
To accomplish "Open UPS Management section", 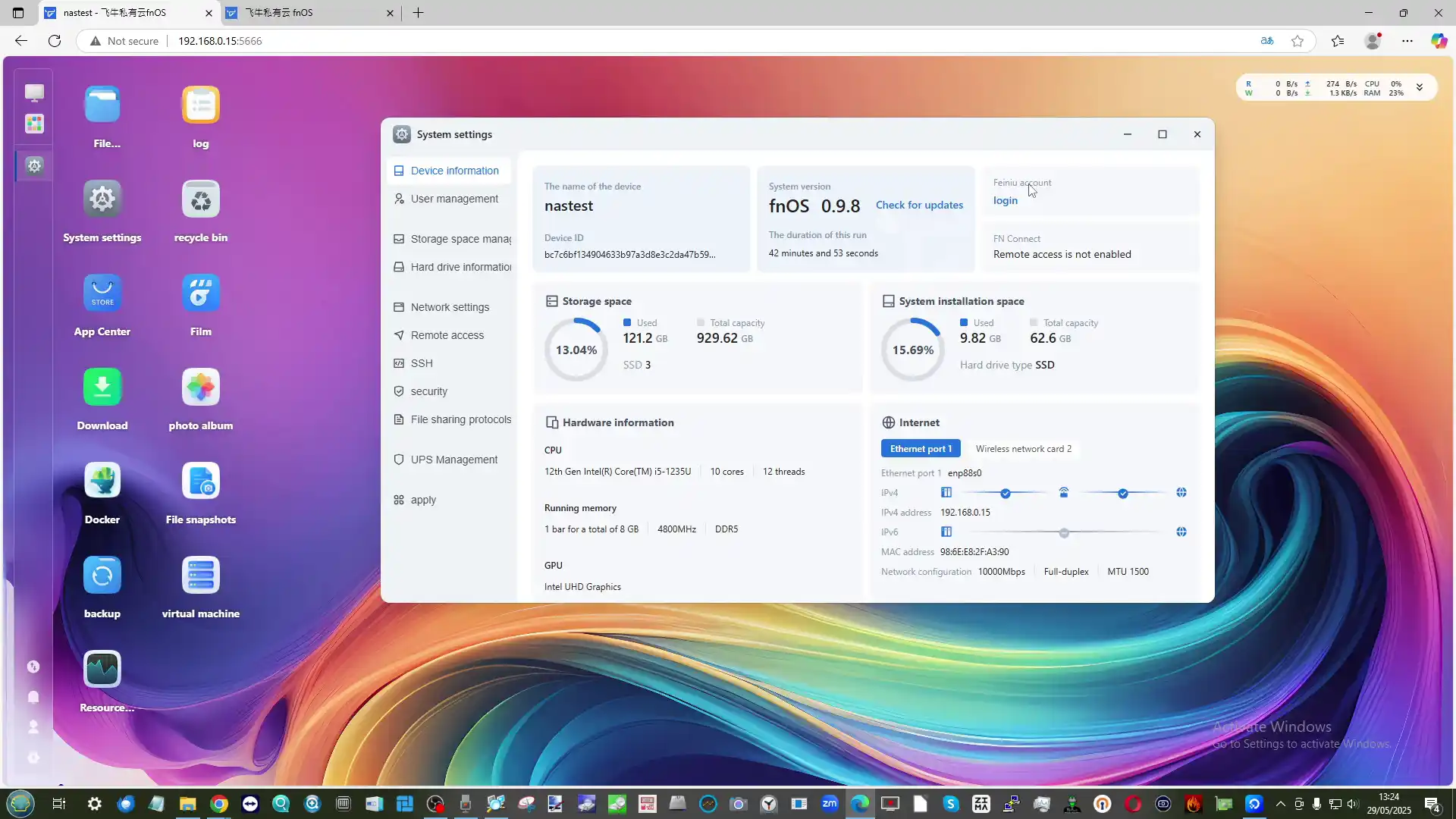I will (449, 460).
